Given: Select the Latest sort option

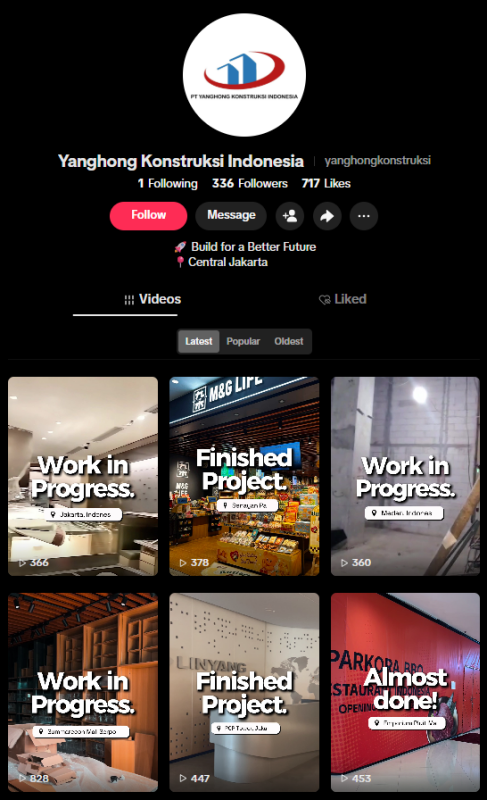Looking at the screenshot, I should (198, 341).
